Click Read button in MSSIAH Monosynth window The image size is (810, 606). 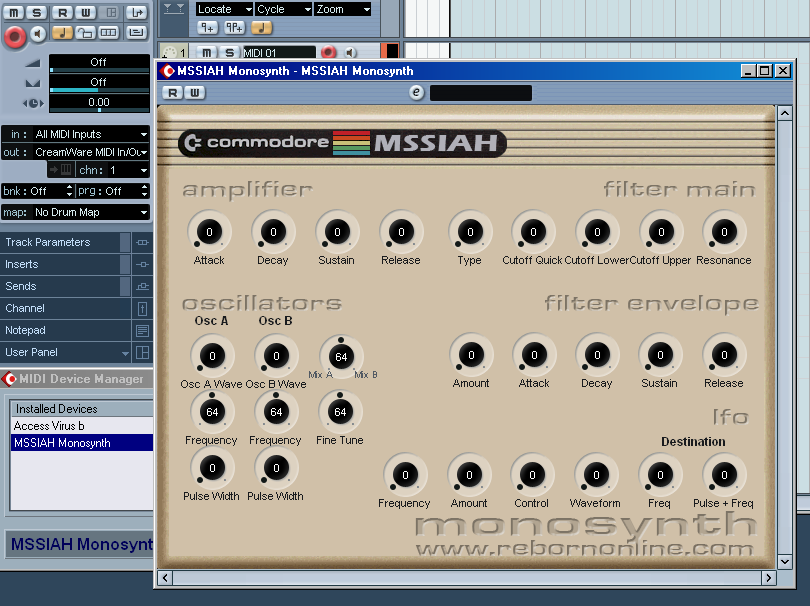(x=173, y=92)
